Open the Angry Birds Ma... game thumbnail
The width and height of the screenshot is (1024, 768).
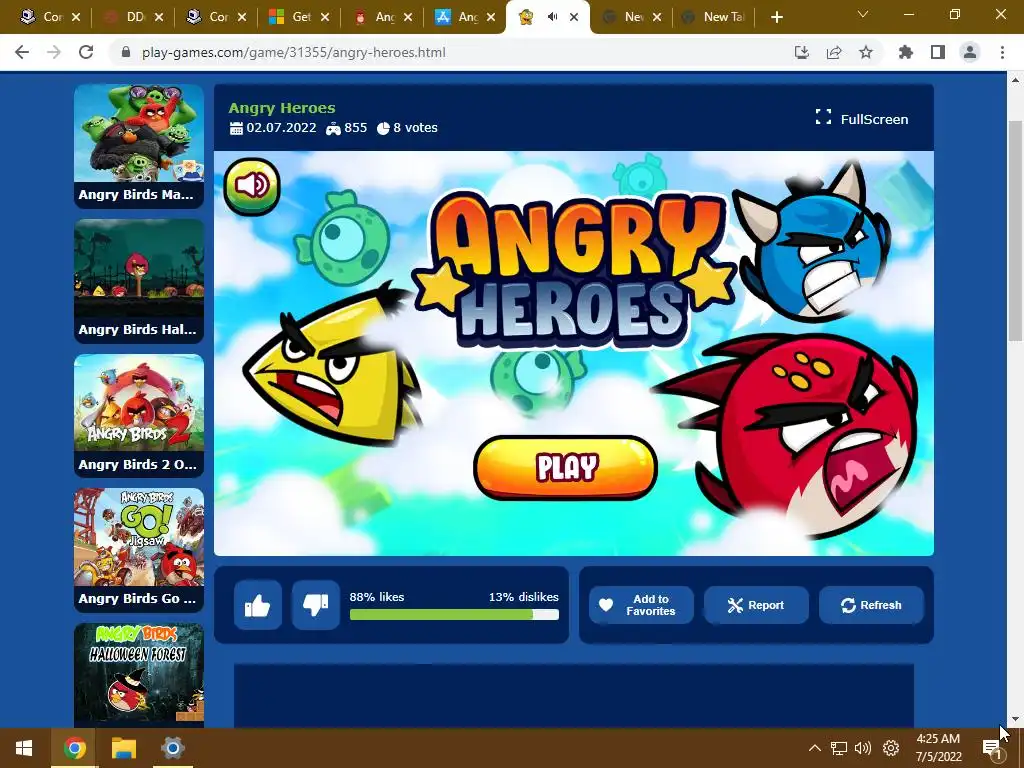[139, 146]
